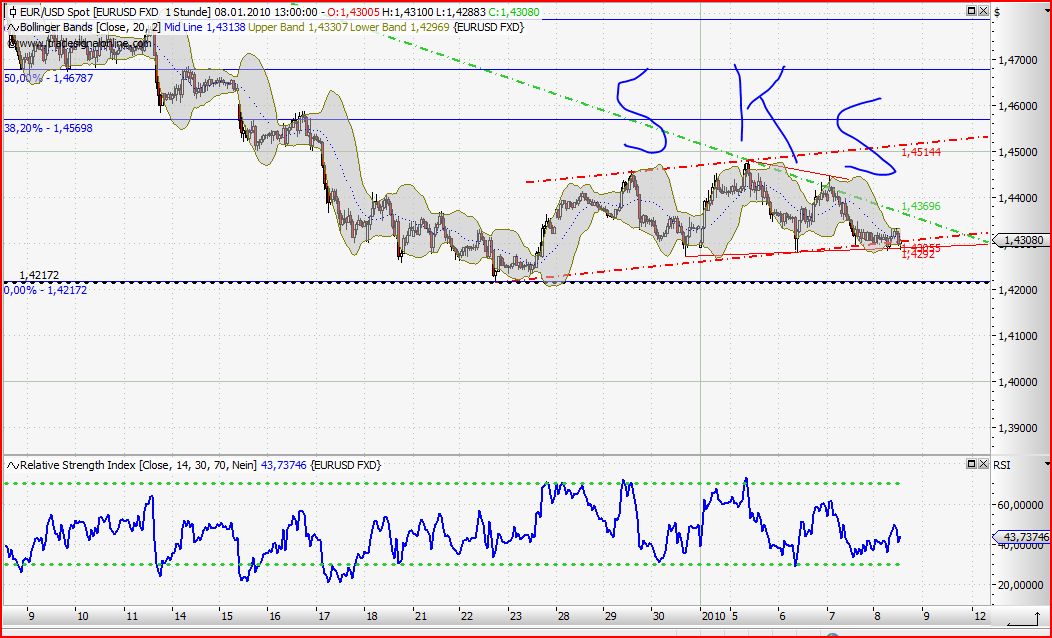Close the Relative Strength Index pane
Image resolution: width=1052 pixels, height=638 pixels.
coord(984,464)
